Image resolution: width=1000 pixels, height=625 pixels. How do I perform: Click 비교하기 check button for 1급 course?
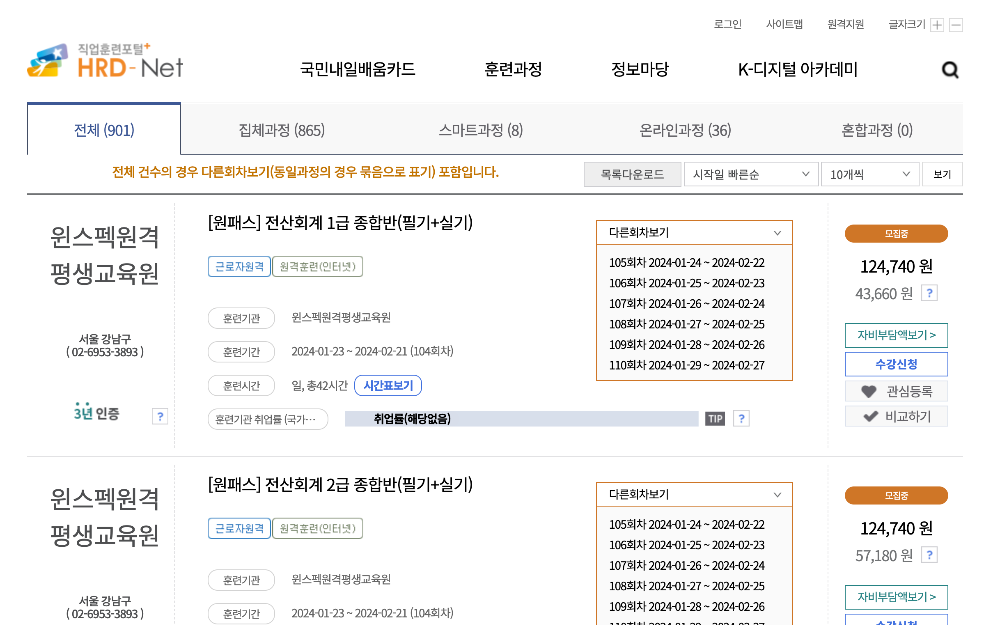pos(896,416)
